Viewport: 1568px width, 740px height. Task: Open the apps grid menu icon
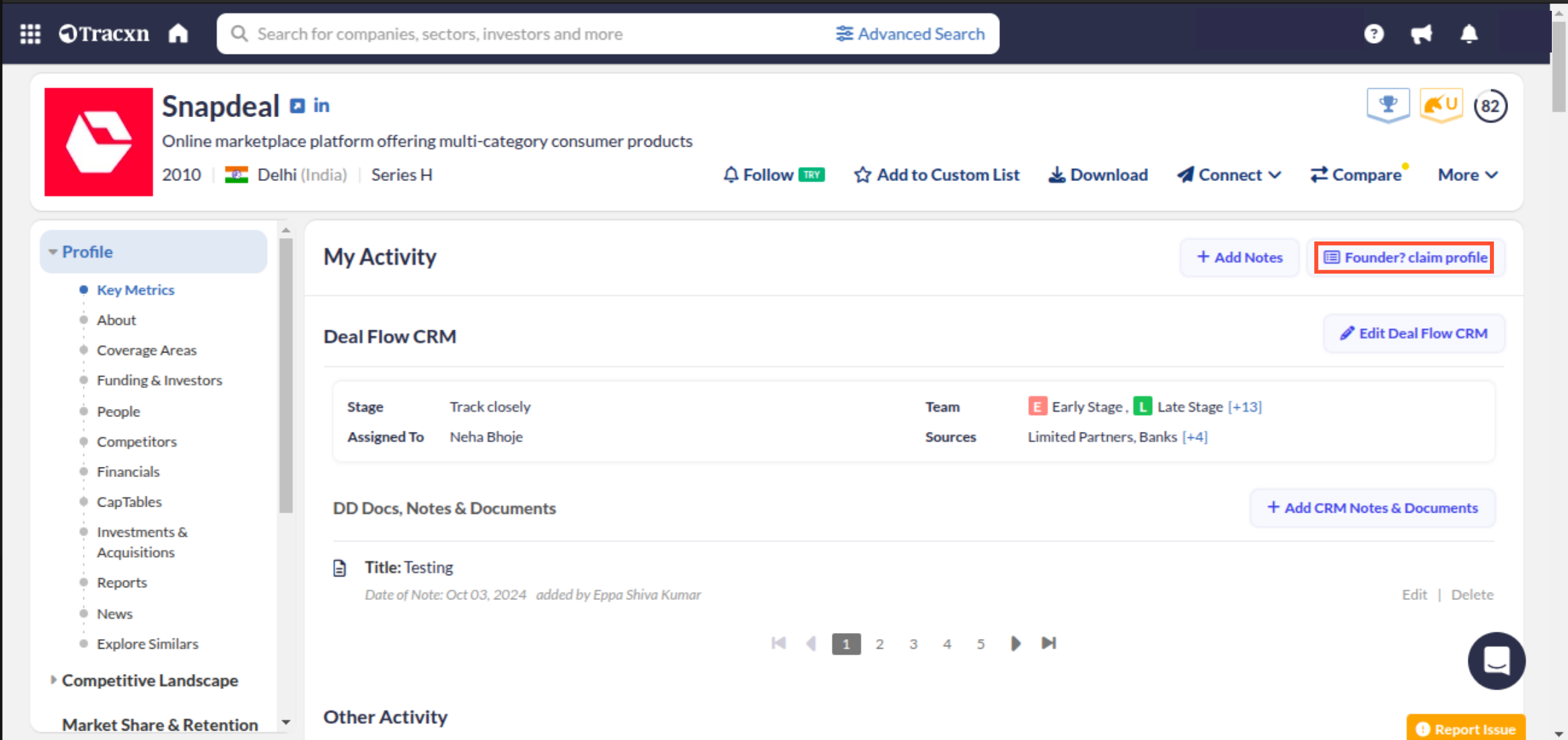[30, 34]
